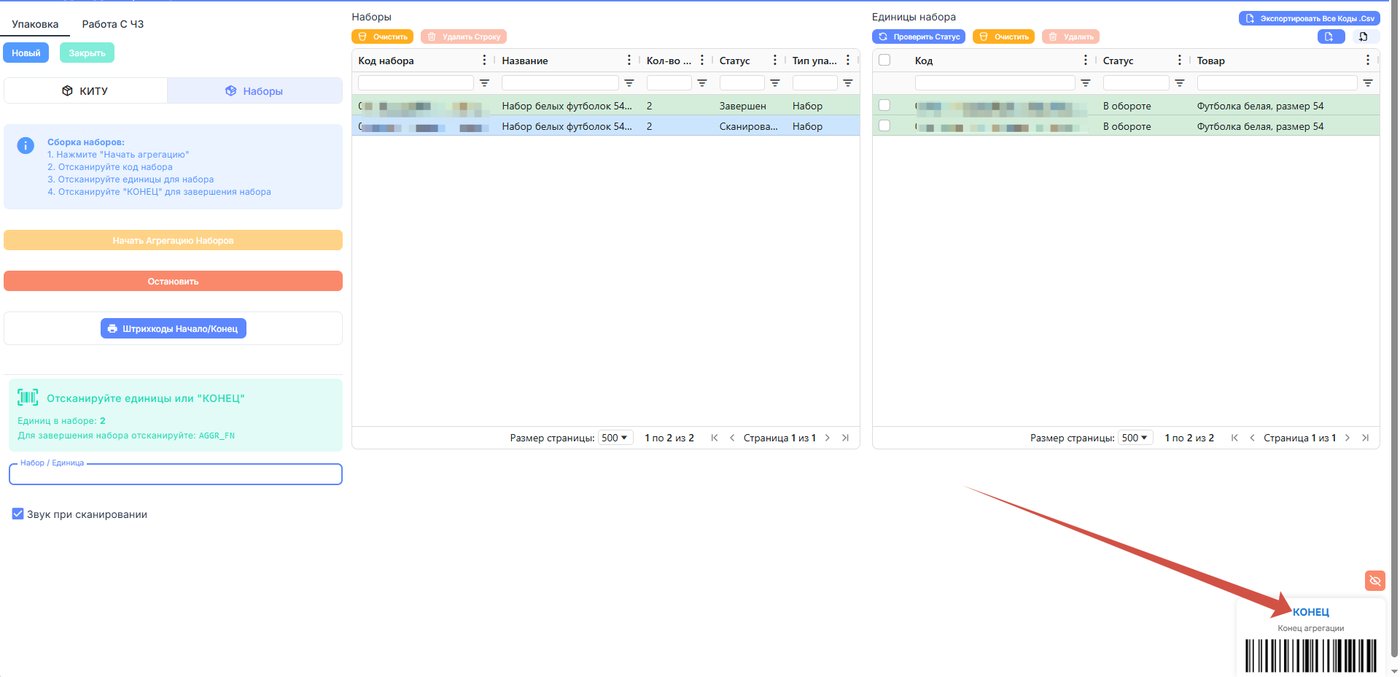Hide the КОНЕЦ barcode panel with eye icon
This screenshot has height=677, width=1400.
(x=1375, y=580)
